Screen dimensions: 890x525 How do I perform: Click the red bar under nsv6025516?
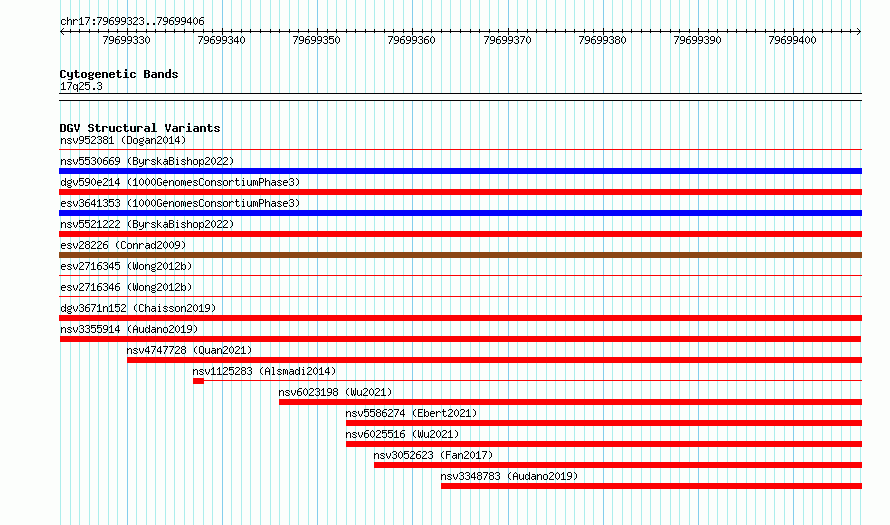[x=604, y=444]
